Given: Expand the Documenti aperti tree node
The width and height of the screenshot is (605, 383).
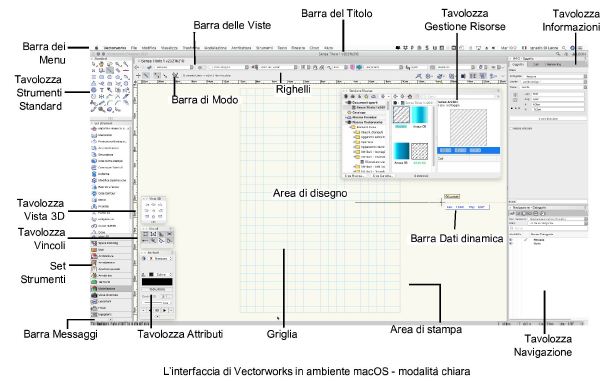Looking at the screenshot, I should (347, 103).
